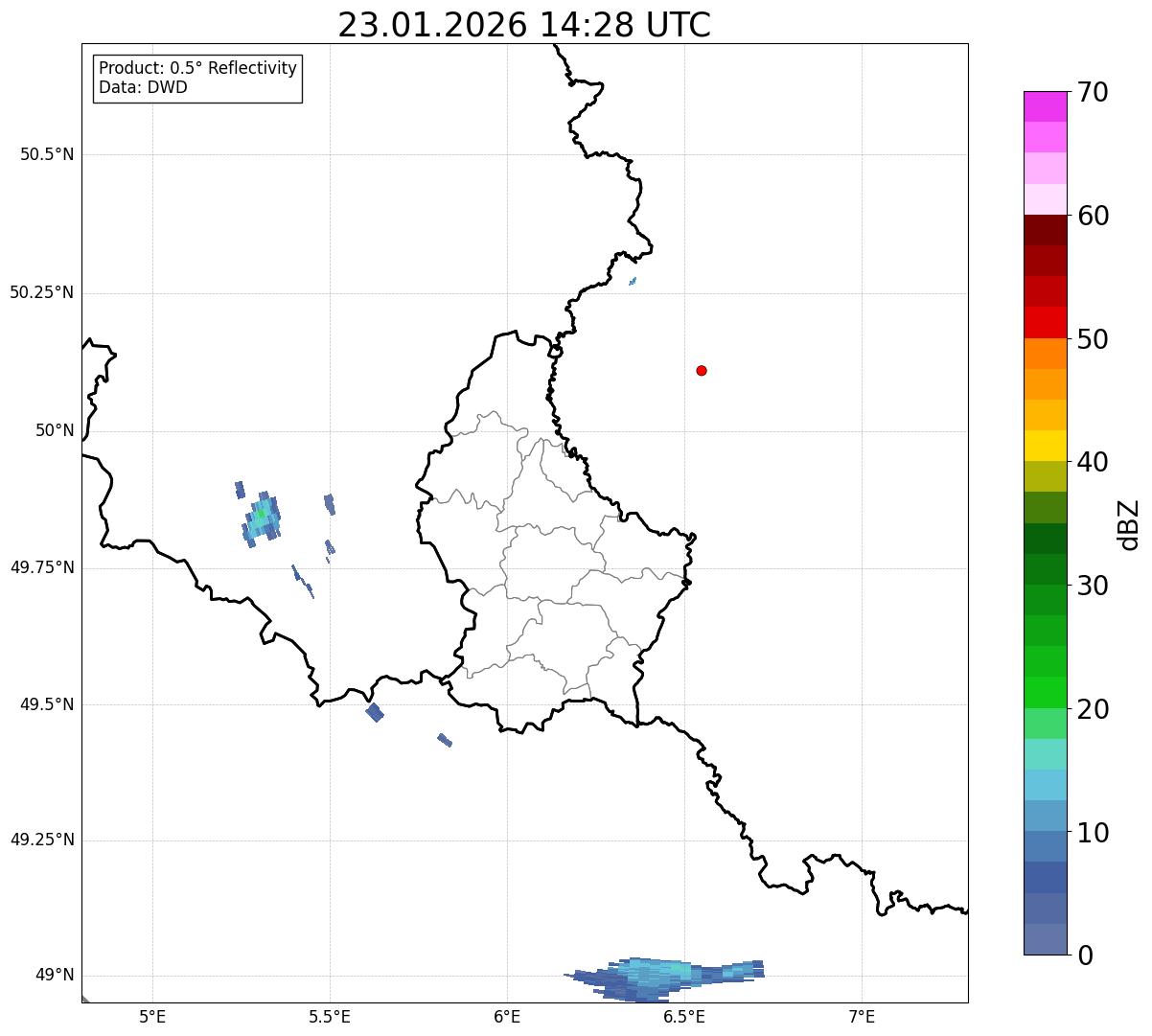Click the green-core radar echo near 5.3°E
This screenshot has height=1036, width=1152.
coord(261,518)
